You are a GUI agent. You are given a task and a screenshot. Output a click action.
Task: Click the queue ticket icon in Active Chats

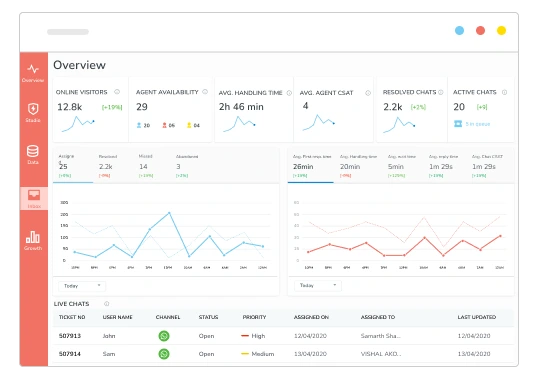point(458,124)
